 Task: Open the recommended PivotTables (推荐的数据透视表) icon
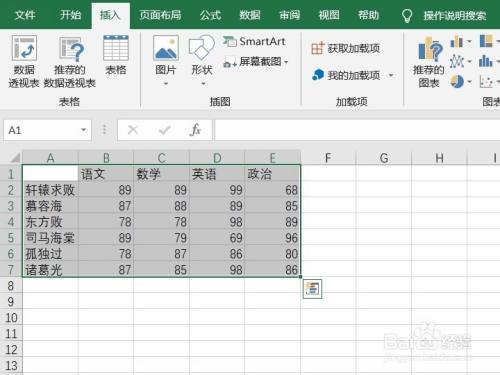pos(71,49)
